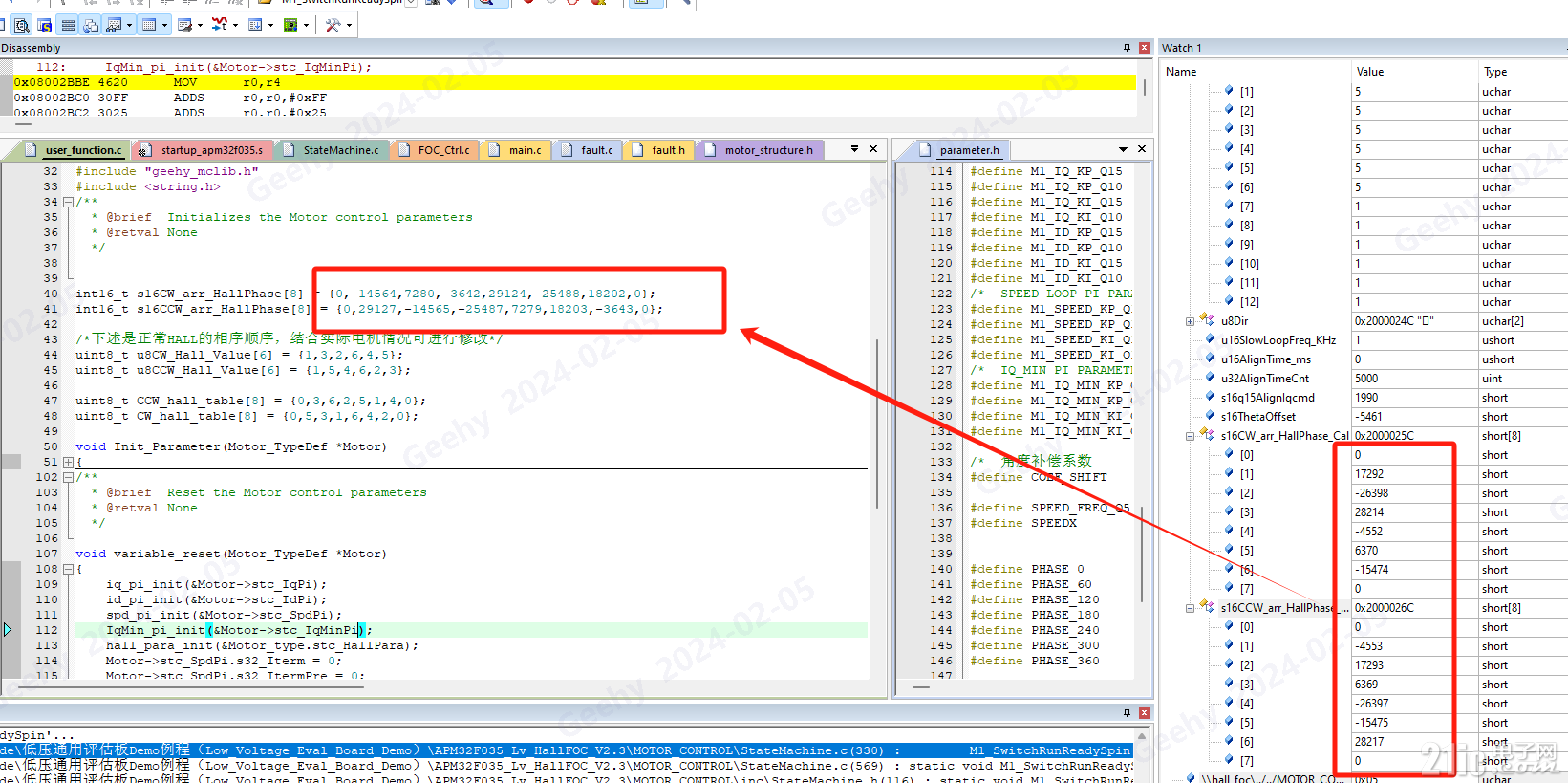1568x783 pixels.
Task: Click the Watch 1 panel title
Action: [x=1181, y=48]
